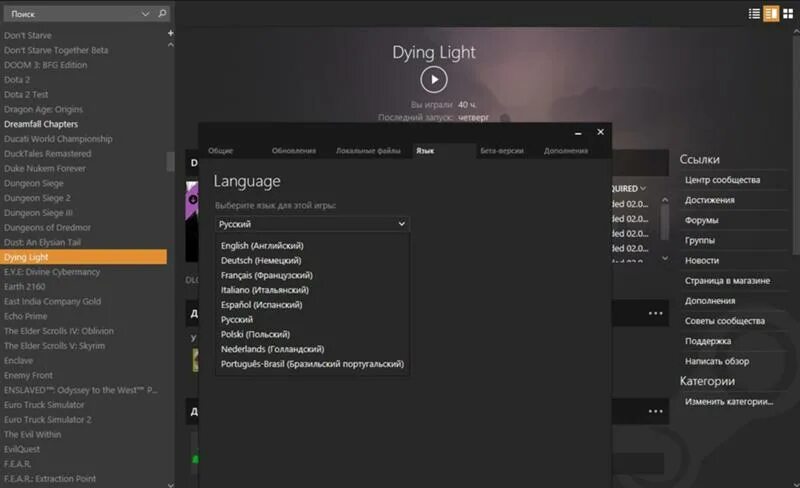Select the Язык tab
Viewport: 800px width, 488px height.
(425, 151)
